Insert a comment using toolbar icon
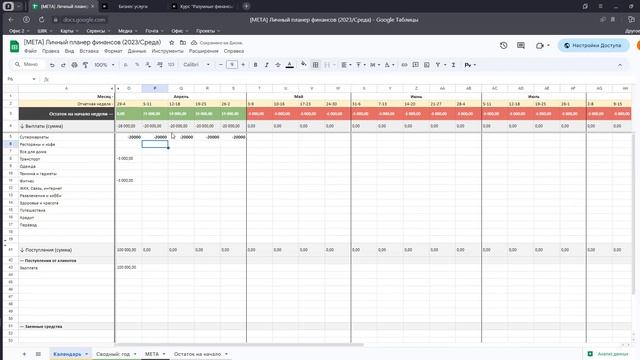The height and width of the screenshot is (360, 640). click(x=416, y=65)
